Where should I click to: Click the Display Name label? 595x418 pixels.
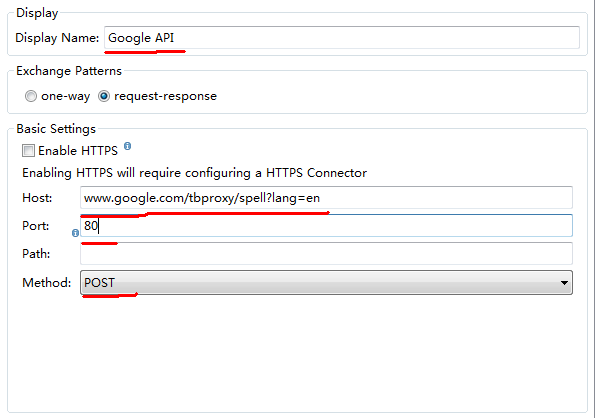tap(57, 38)
